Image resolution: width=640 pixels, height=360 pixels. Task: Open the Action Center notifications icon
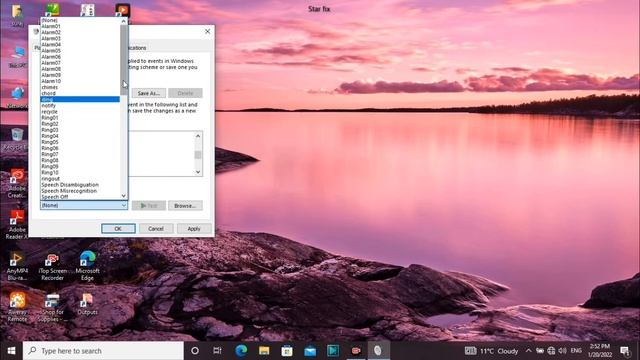[x=624, y=351]
